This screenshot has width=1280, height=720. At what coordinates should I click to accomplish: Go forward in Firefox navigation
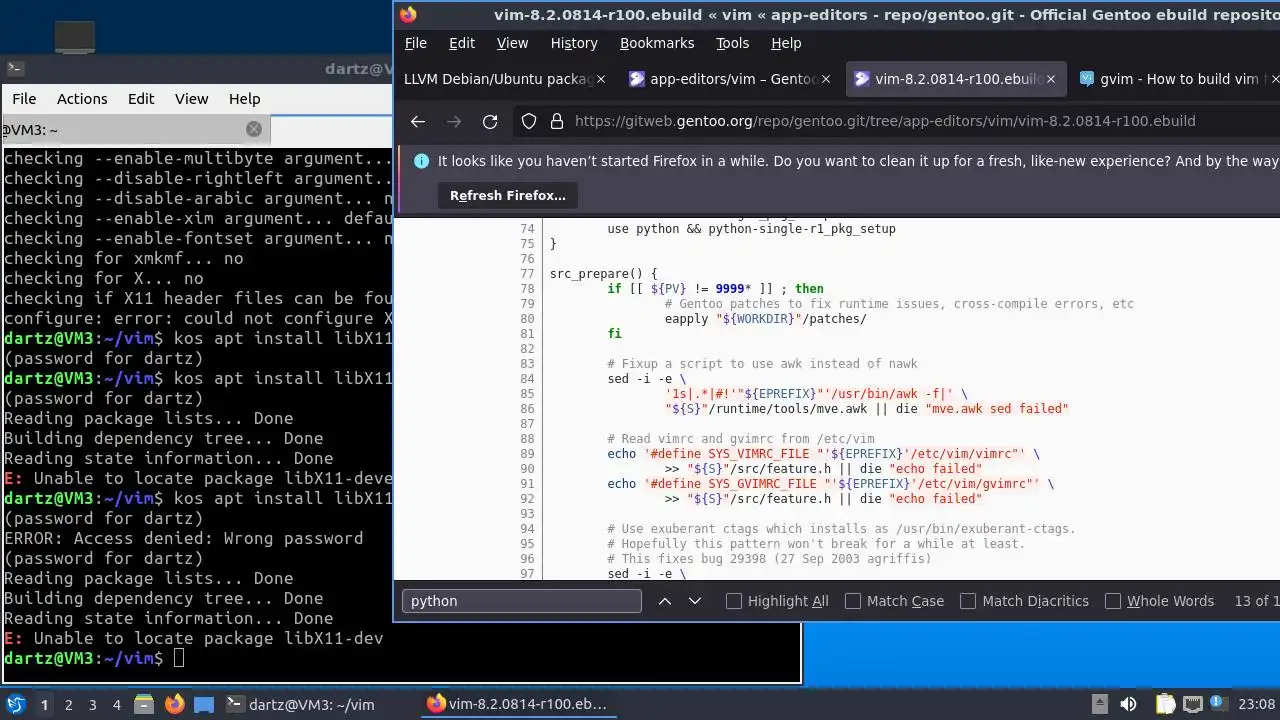454,121
